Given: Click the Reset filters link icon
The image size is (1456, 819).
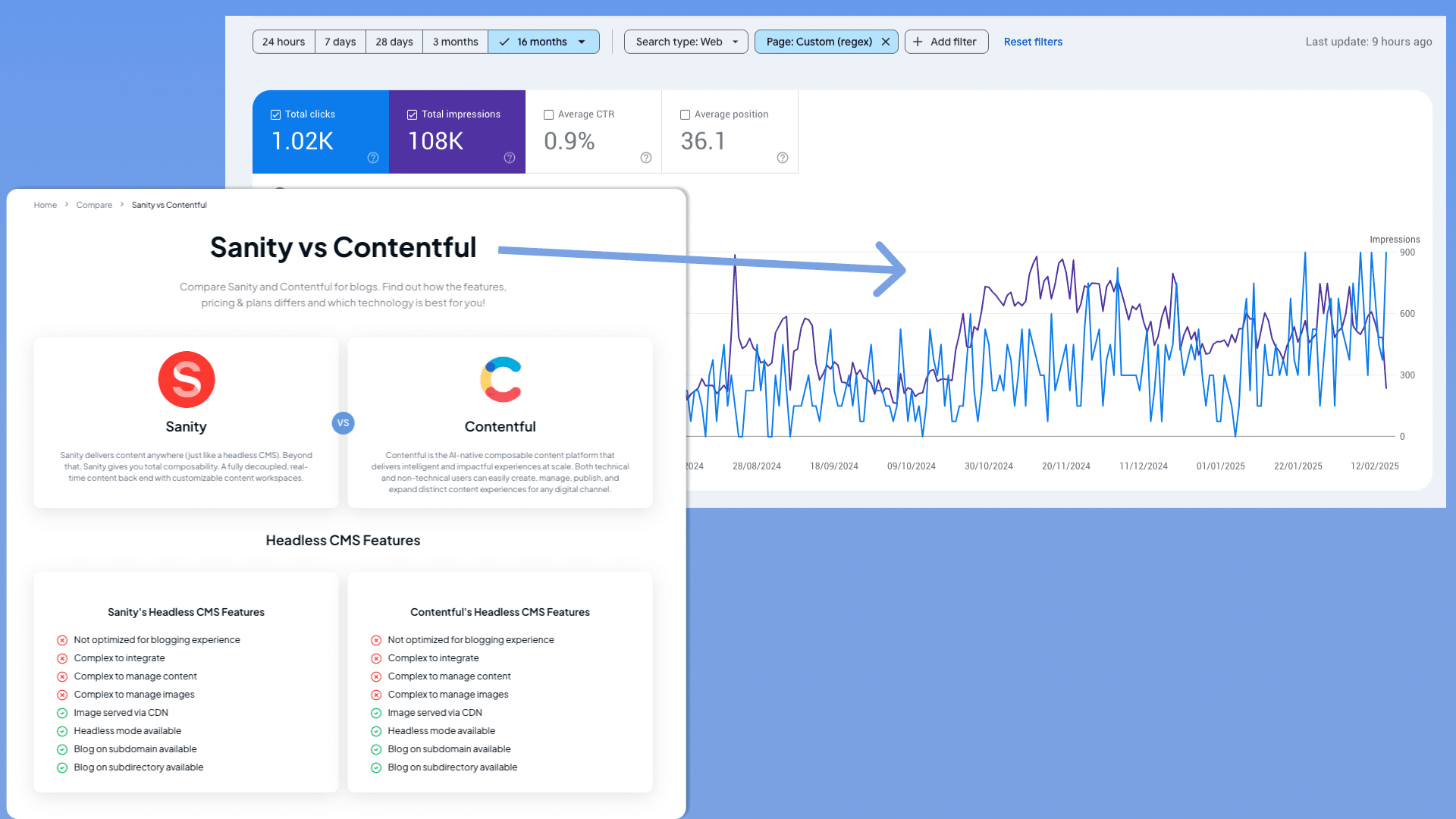Looking at the screenshot, I should click(x=1033, y=41).
